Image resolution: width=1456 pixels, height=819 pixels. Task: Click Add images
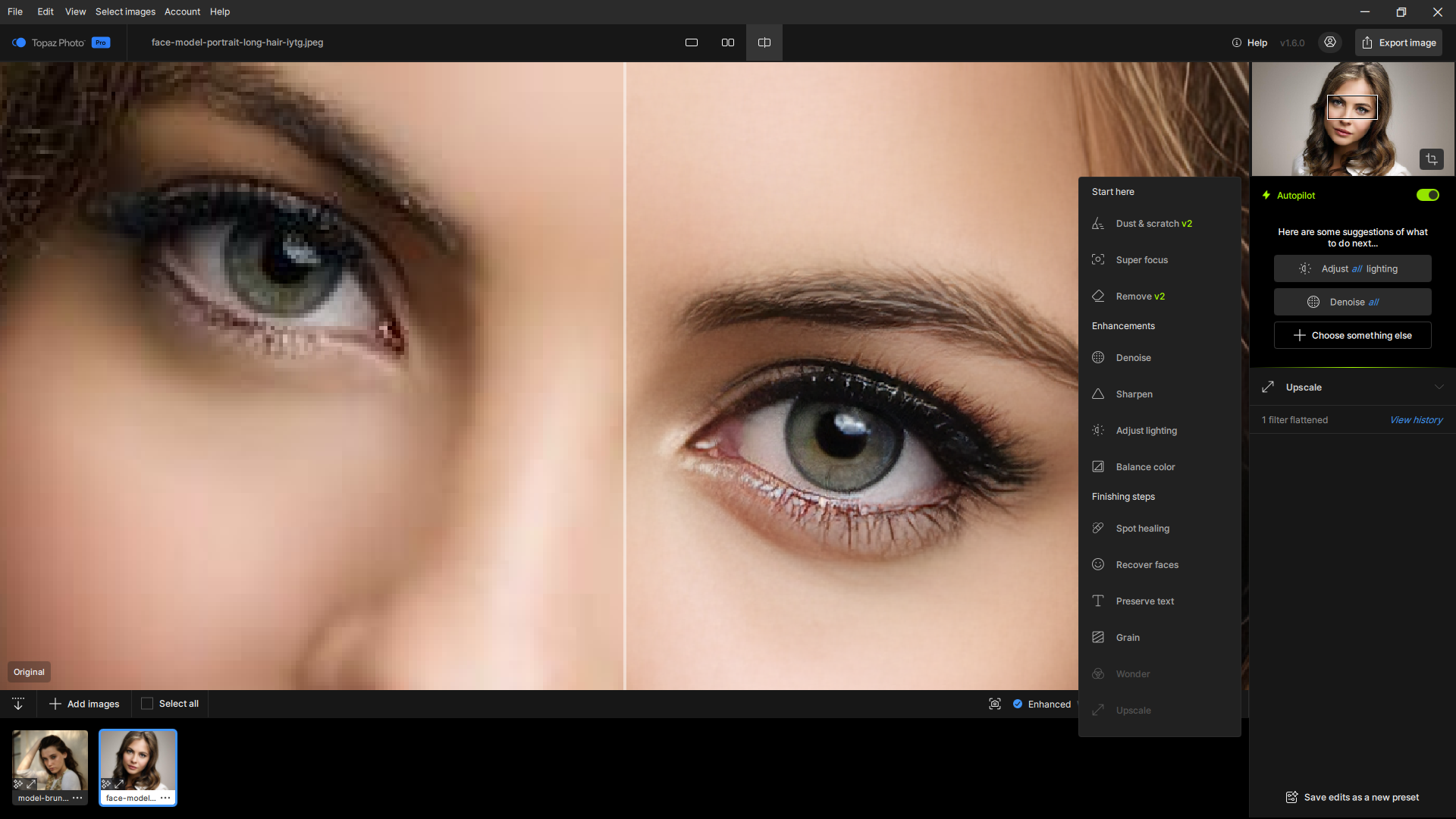click(84, 704)
